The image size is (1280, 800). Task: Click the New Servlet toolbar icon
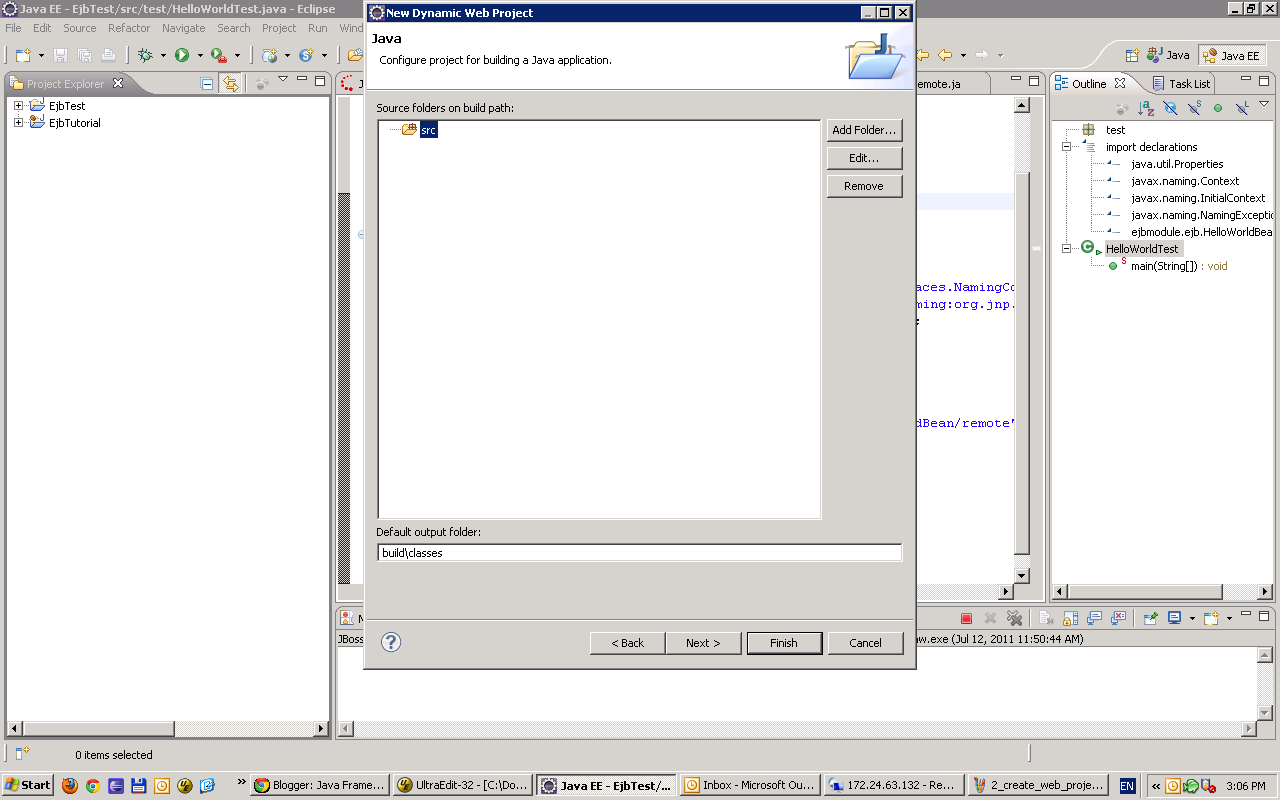click(x=306, y=55)
